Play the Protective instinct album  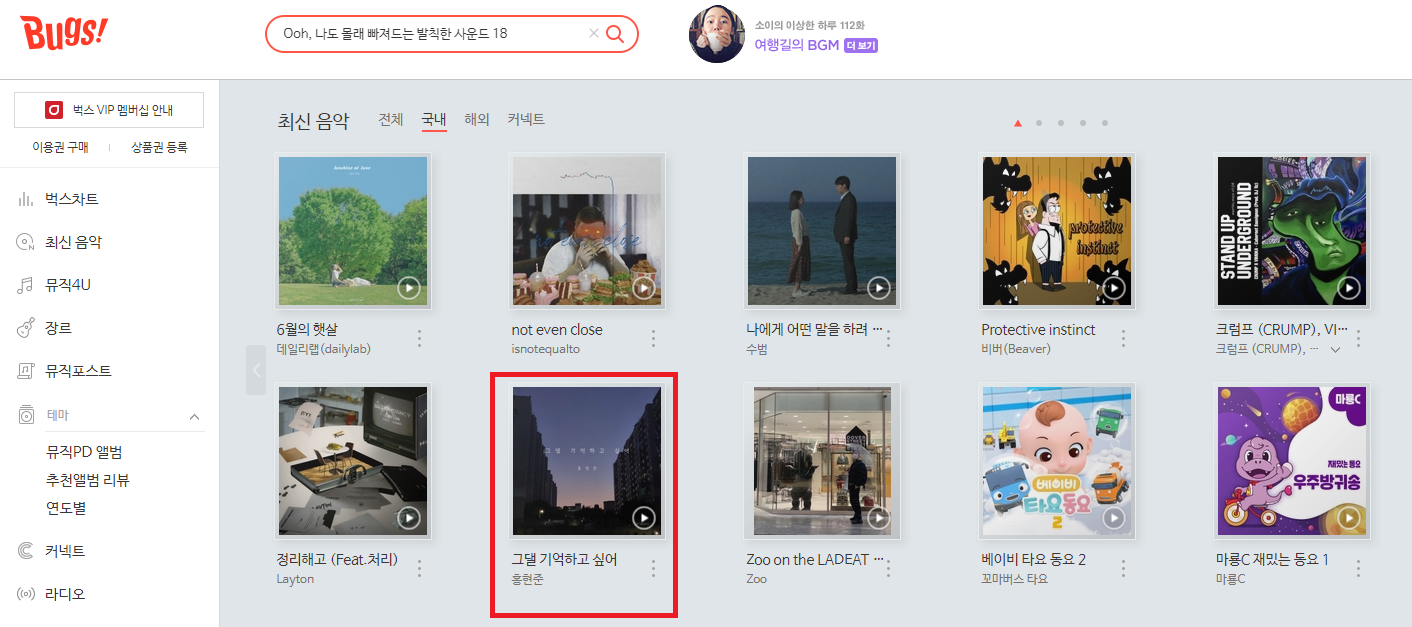pyautogui.click(x=1113, y=288)
